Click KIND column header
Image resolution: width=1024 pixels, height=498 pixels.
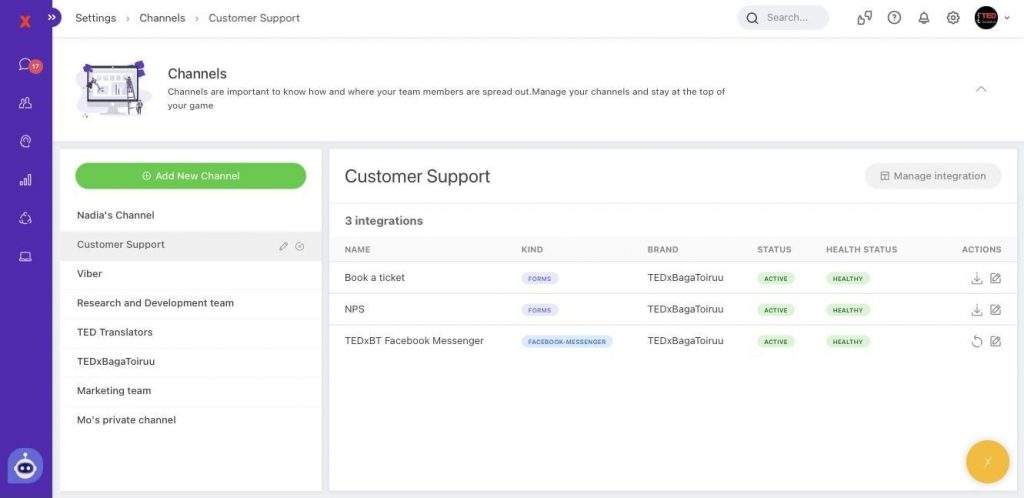pyautogui.click(x=532, y=249)
